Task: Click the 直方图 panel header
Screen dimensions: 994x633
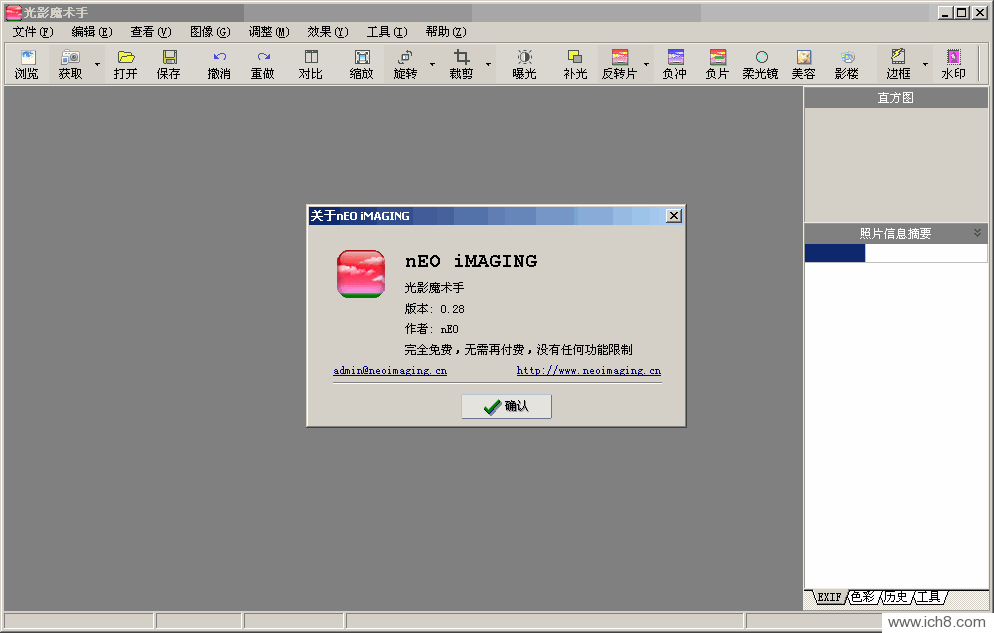Action: (896, 98)
